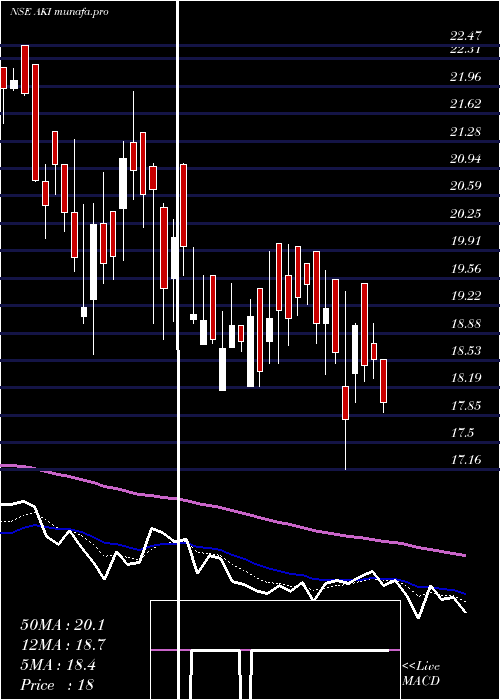Click the MACD histogram box at the bottom
500x700 pixels.
coord(275,650)
